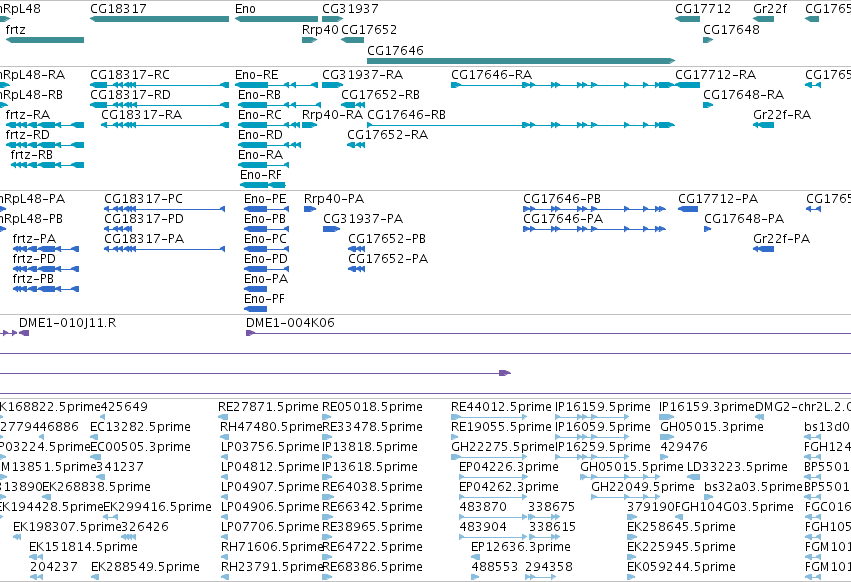Select transcript CG17646-RA
851x582 pixels.
click(563, 85)
